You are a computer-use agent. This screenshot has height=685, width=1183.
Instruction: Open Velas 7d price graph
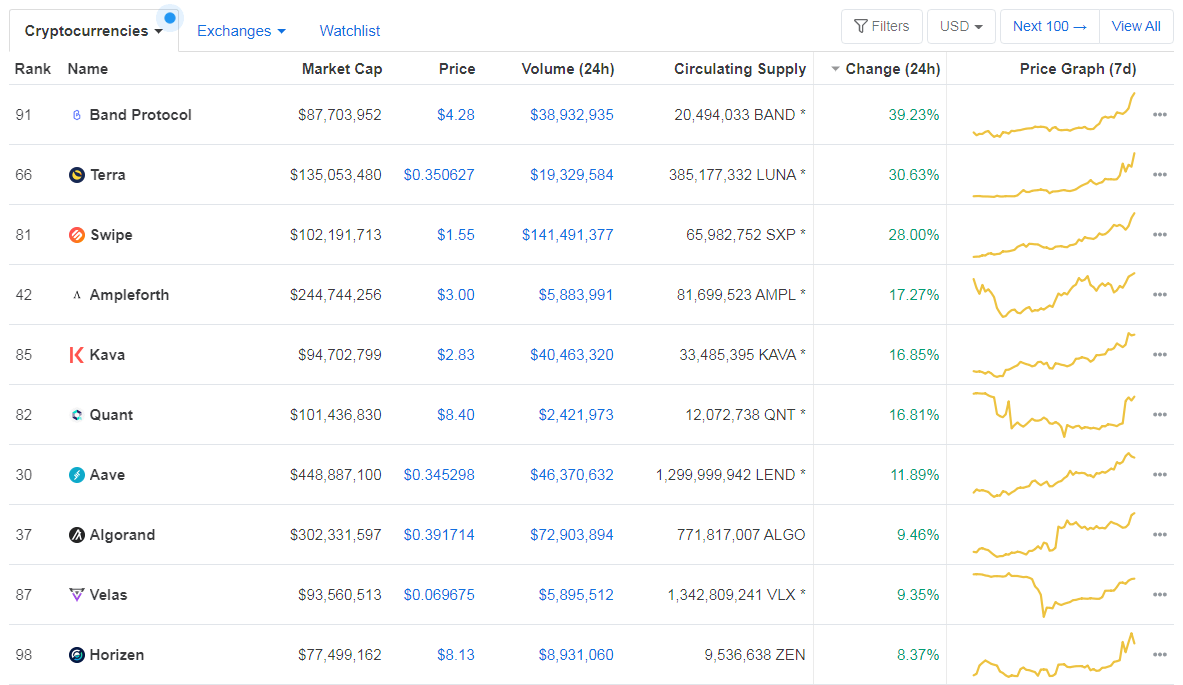(x=1054, y=594)
